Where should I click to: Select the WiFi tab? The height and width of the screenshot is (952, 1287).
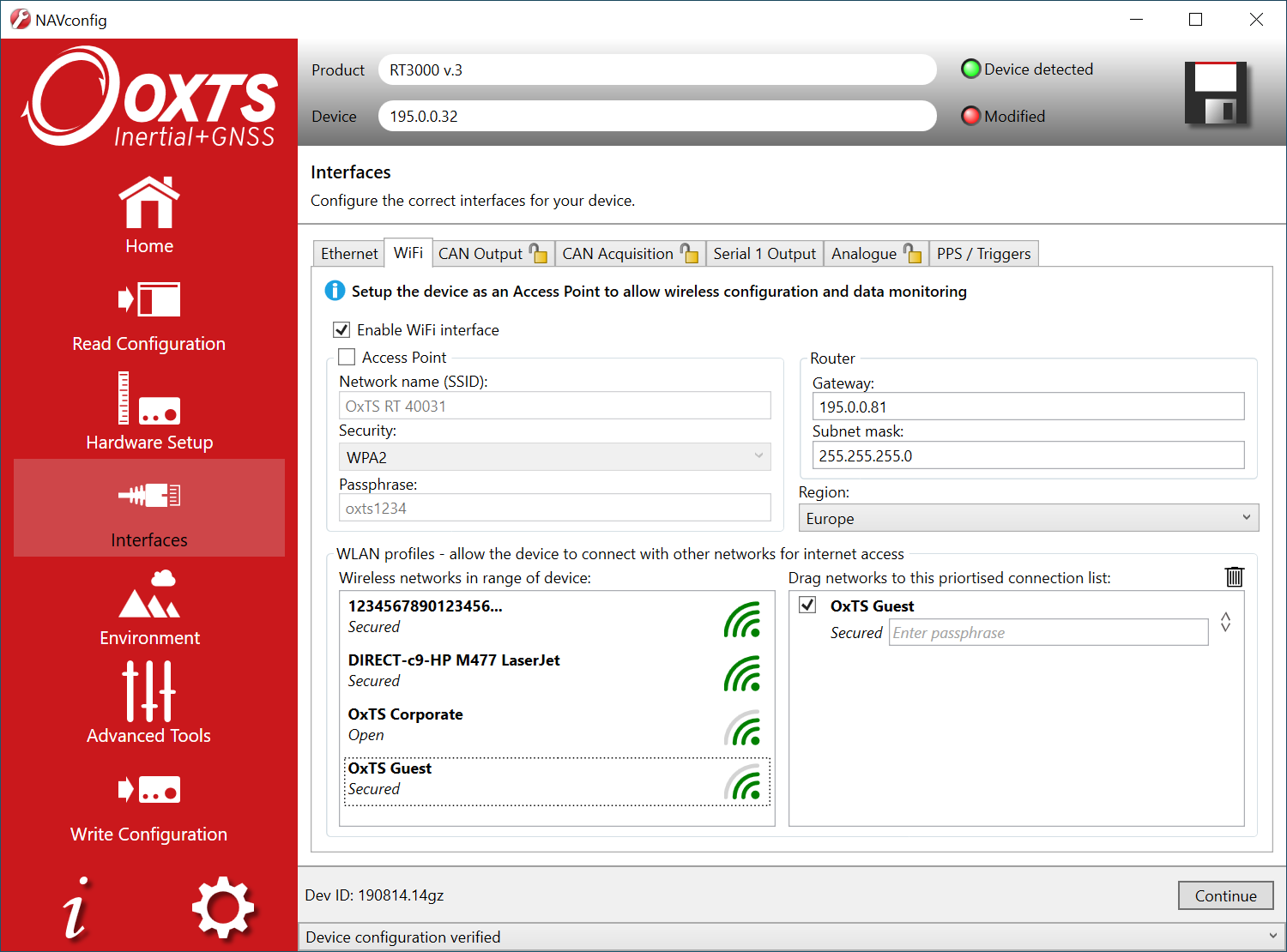(408, 252)
